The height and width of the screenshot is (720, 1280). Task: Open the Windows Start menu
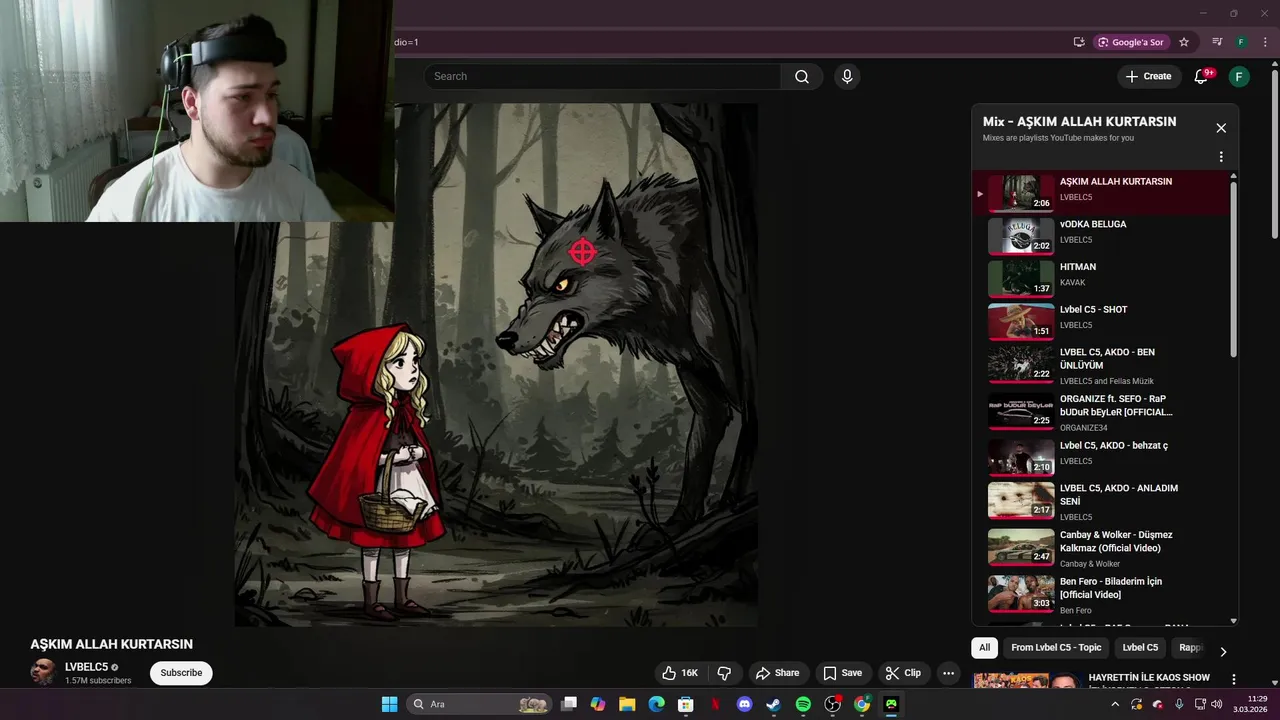pos(389,704)
